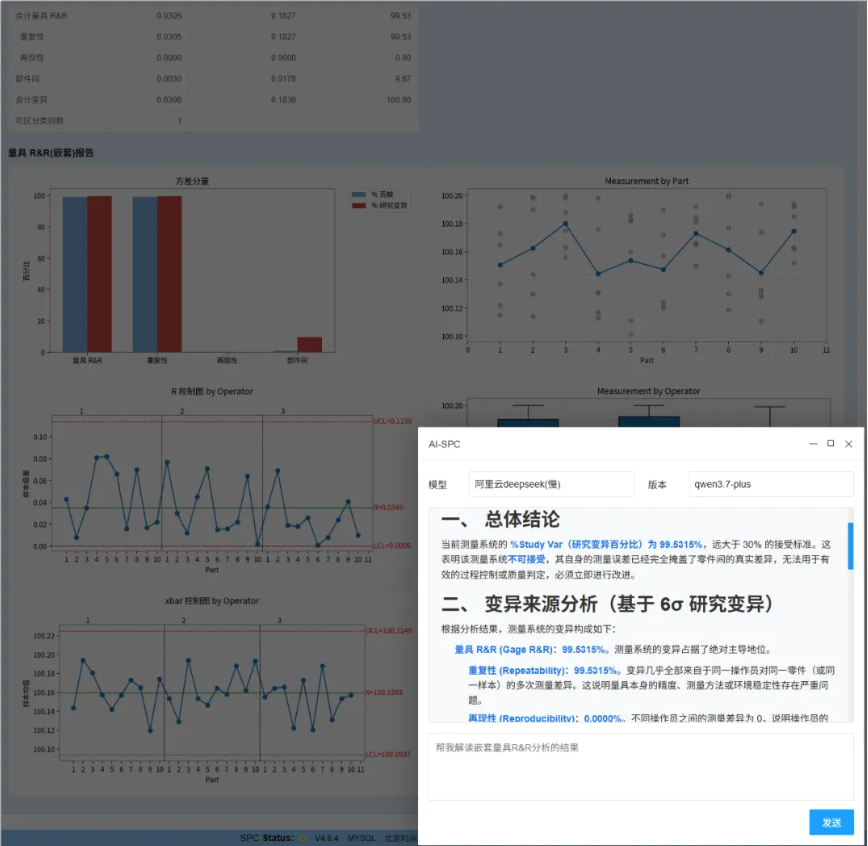Open the 版本 dropdown showing qwen3.7-plus

click(771, 484)
